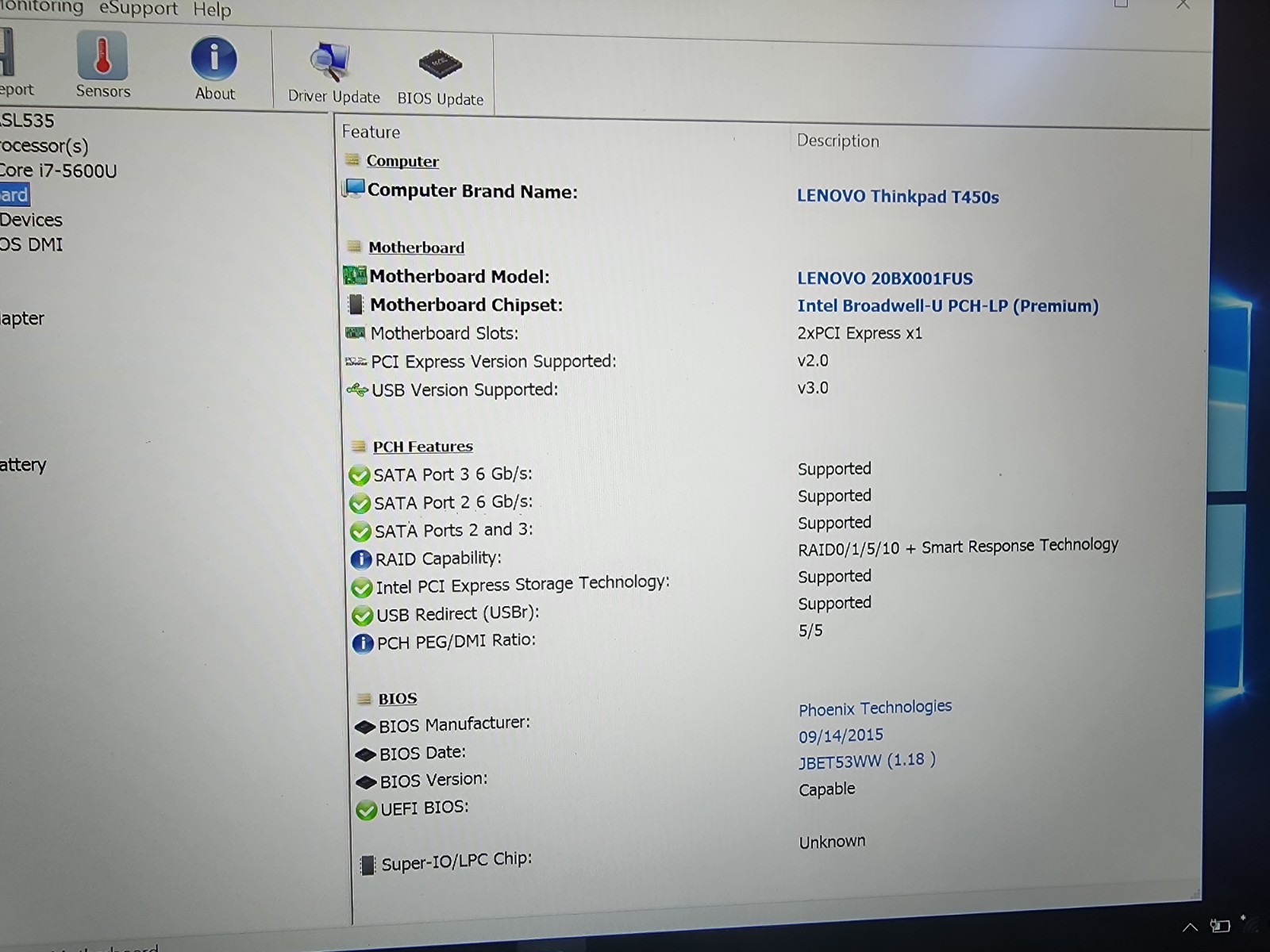Click Intel Broadwell-U PCH-LP (Premium) value
This screenshot has width=1270, height=952.
click(948, 305)
